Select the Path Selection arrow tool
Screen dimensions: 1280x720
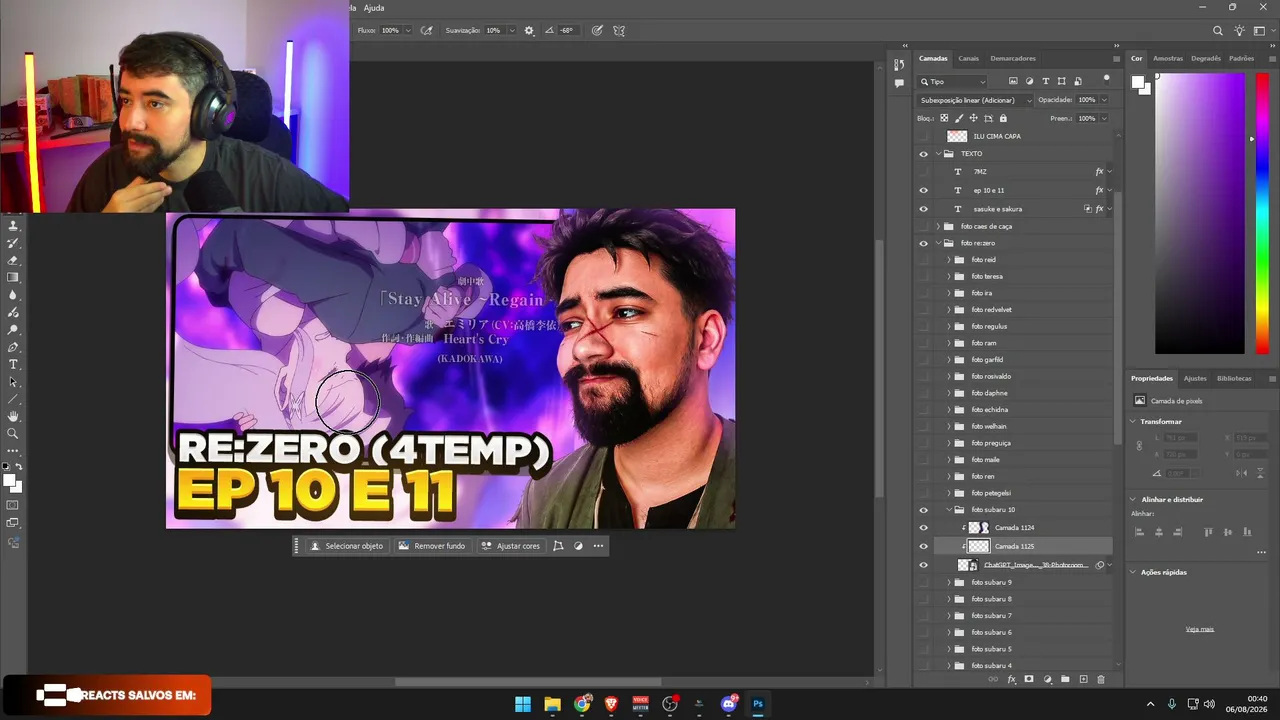13,382
